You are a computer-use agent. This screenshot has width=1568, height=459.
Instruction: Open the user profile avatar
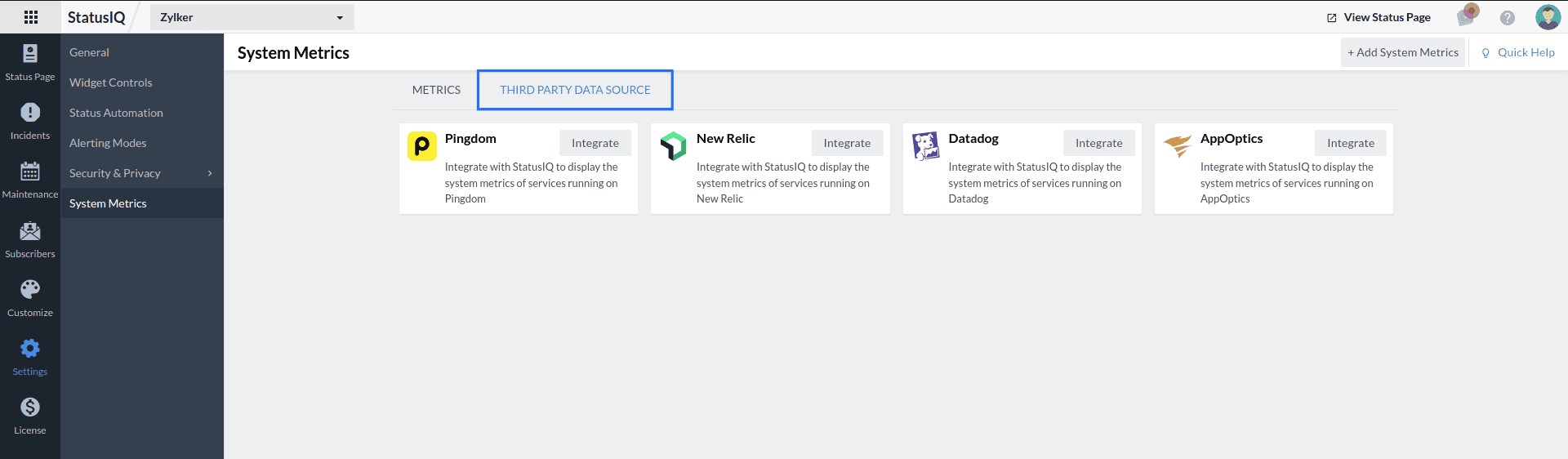tap(1548, 17)
